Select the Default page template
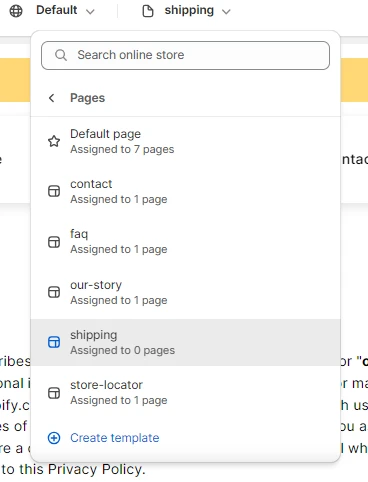 (x=185, y=141)
